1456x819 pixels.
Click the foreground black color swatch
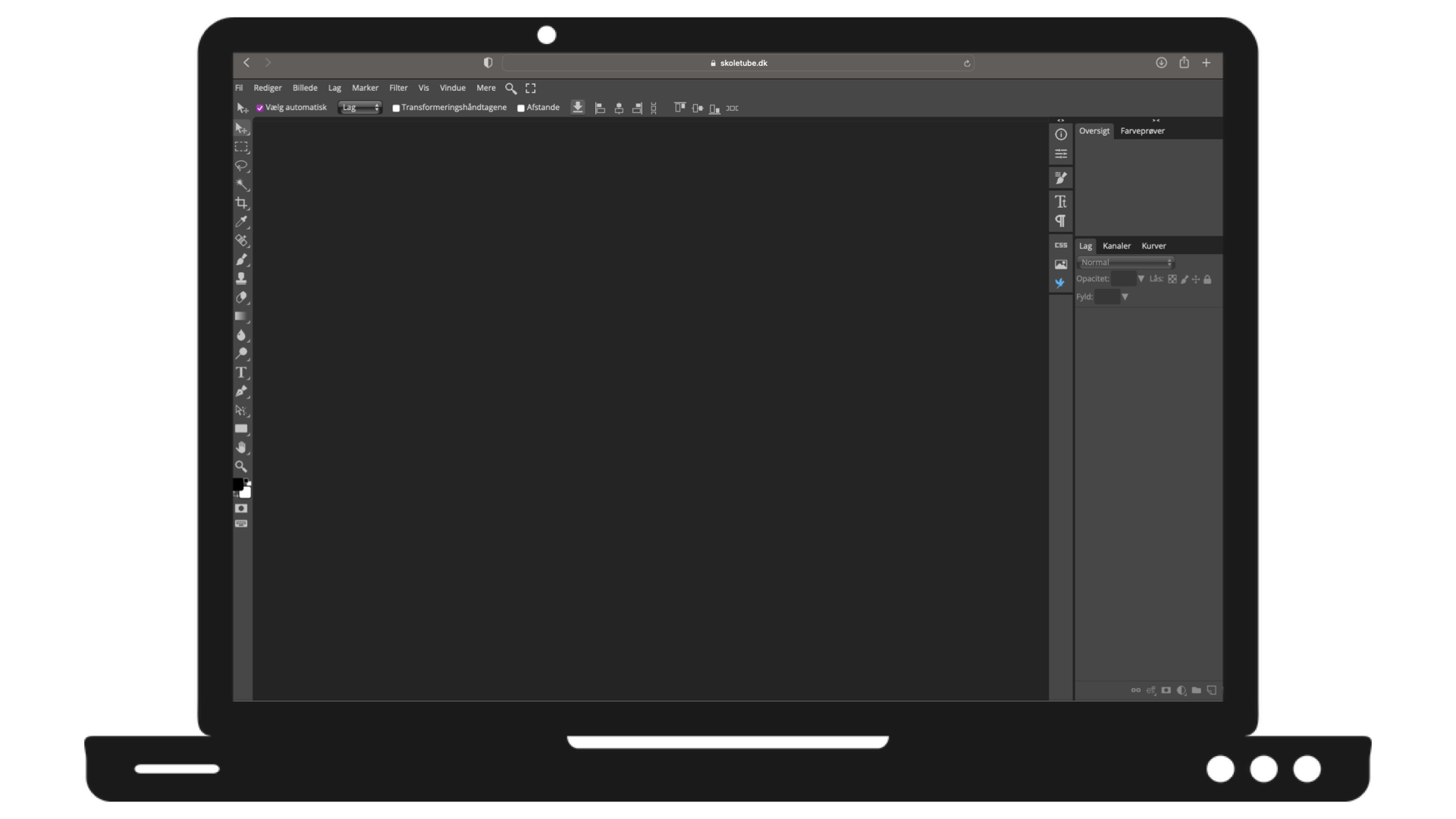[238, 484]
